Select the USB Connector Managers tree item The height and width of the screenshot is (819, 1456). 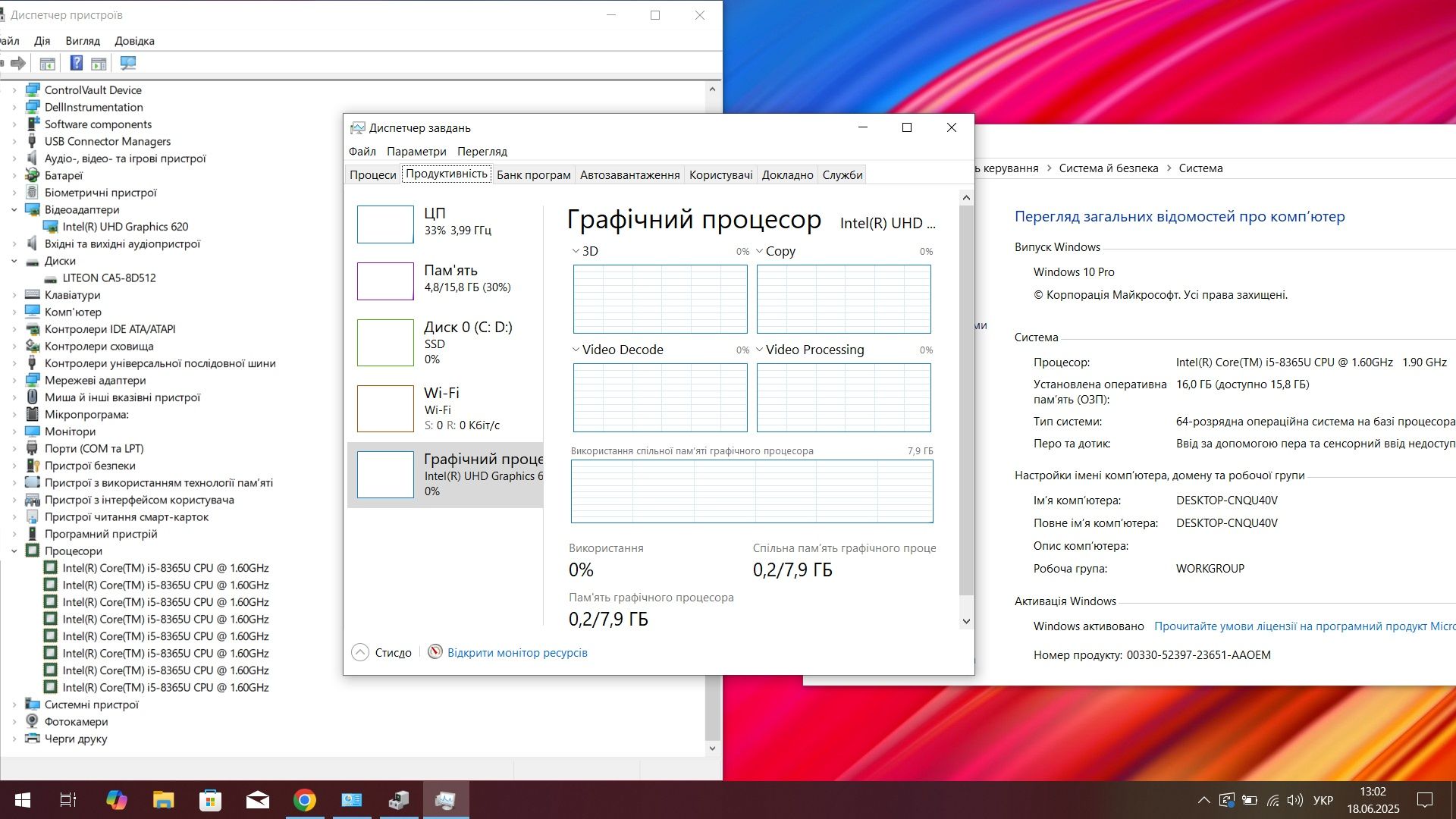(x=108, y=142)
